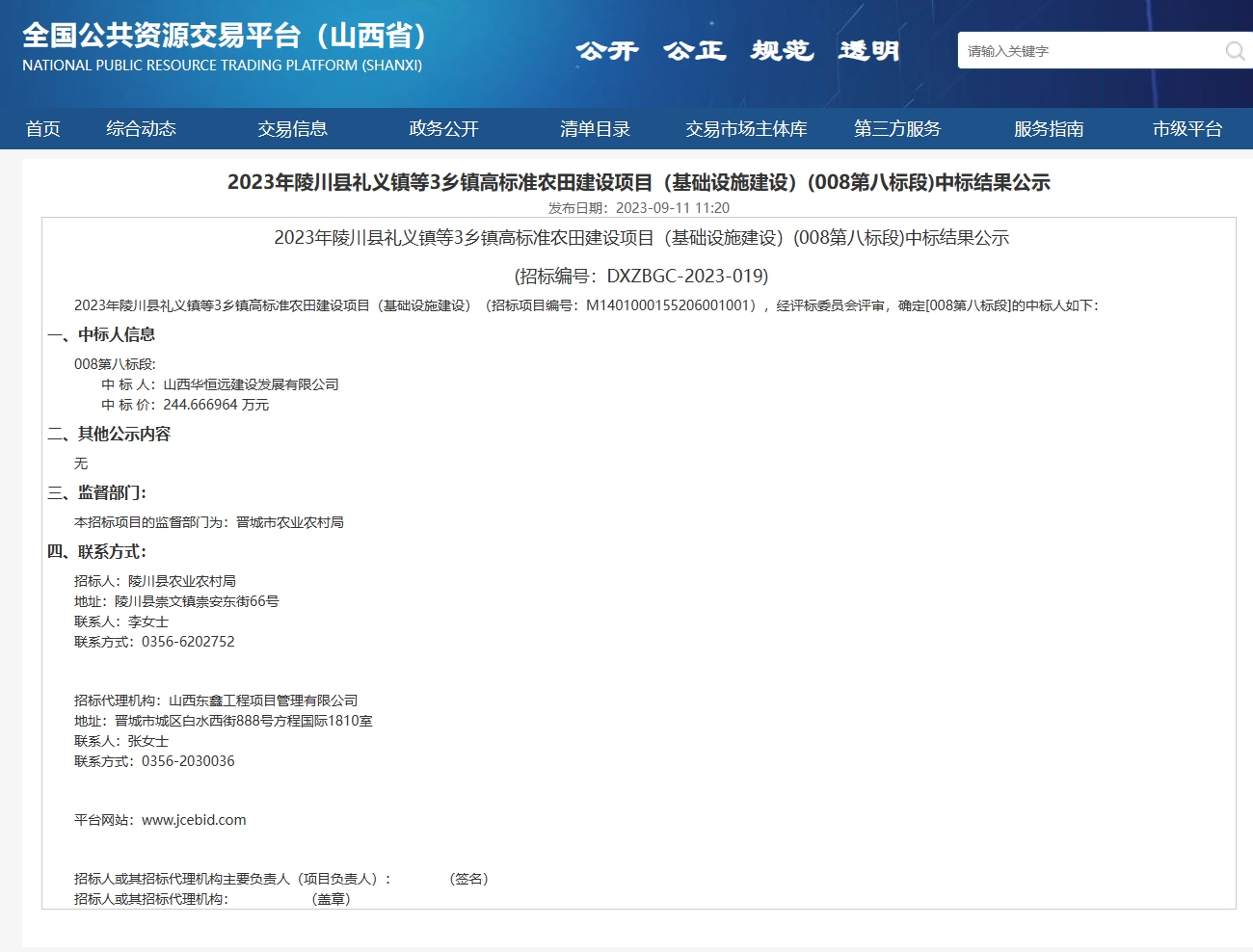Open the 综合动态 menu item
The width and height of the screenshot is (1253, 952).
coord(141,129)
